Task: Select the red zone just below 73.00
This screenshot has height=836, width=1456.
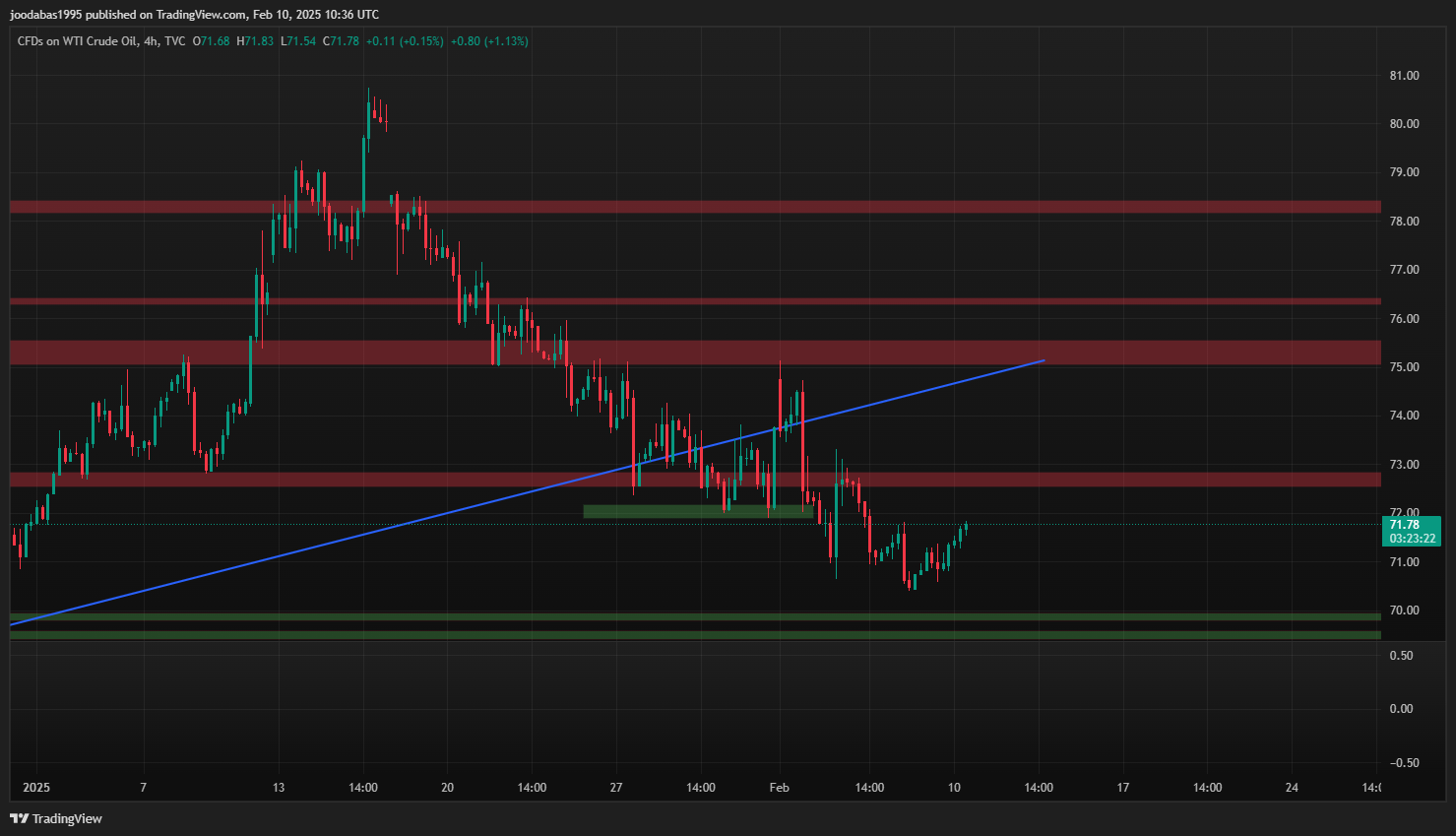Action: coord(695,480)
